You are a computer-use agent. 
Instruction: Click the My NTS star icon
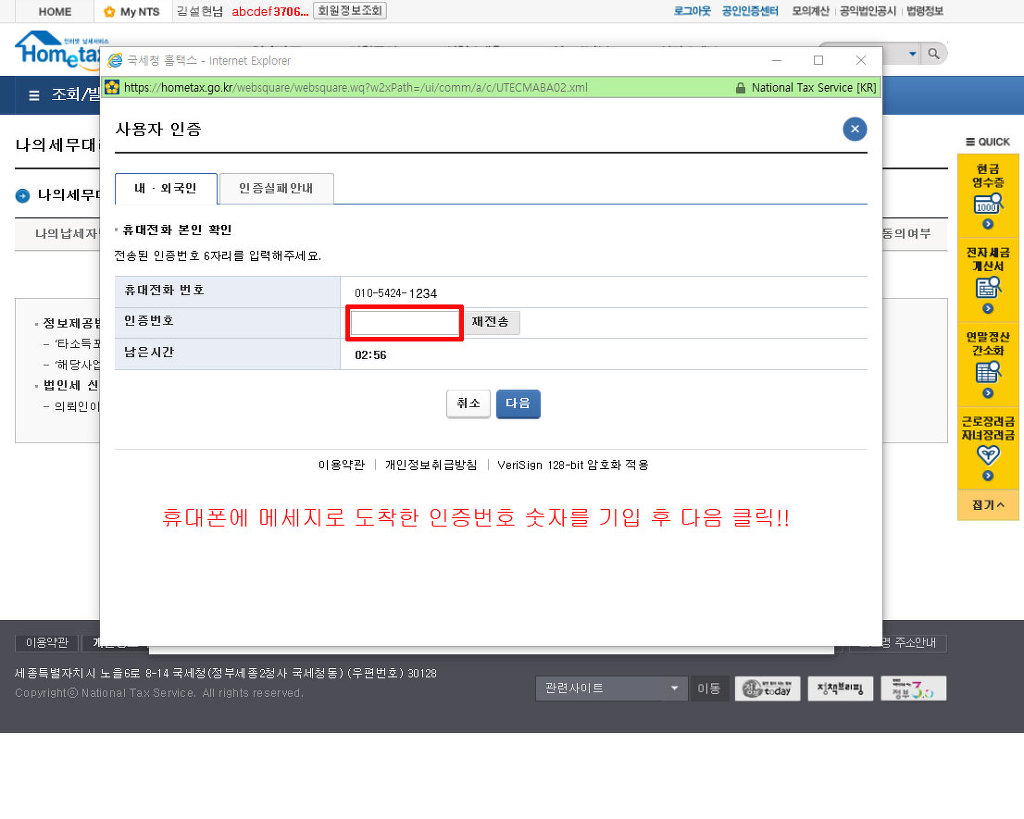tap(109, 12)
